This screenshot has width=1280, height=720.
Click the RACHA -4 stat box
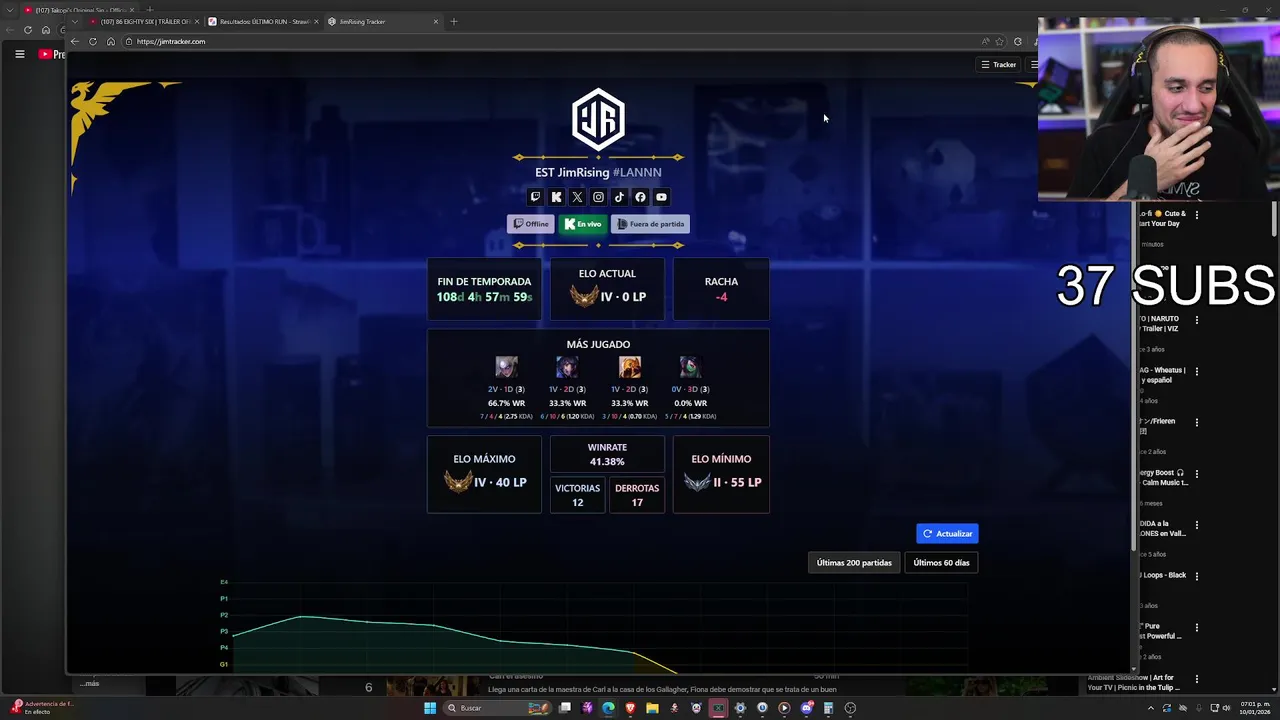(x=721, y=289)
